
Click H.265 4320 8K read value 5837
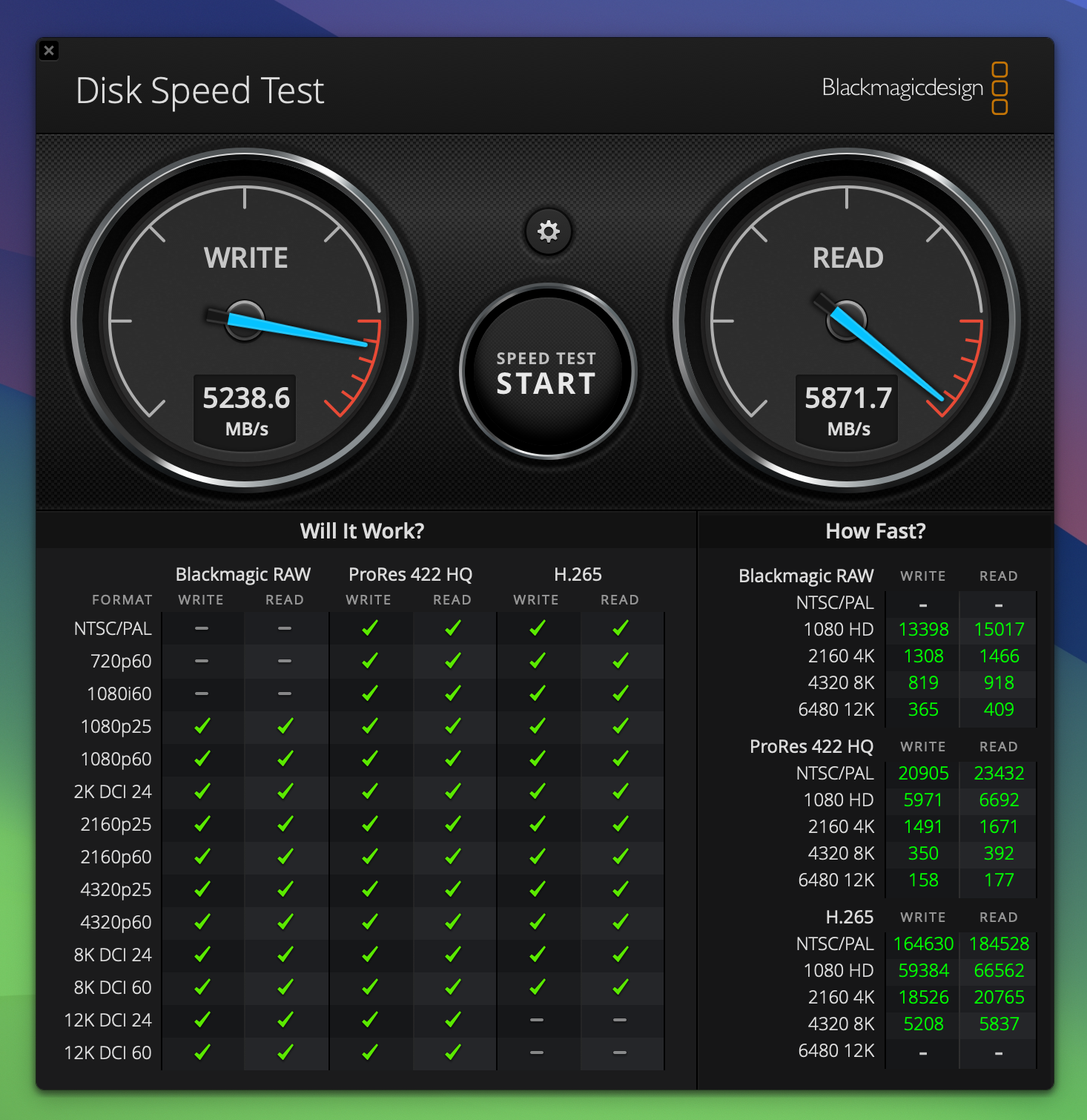click(999, 1024)
